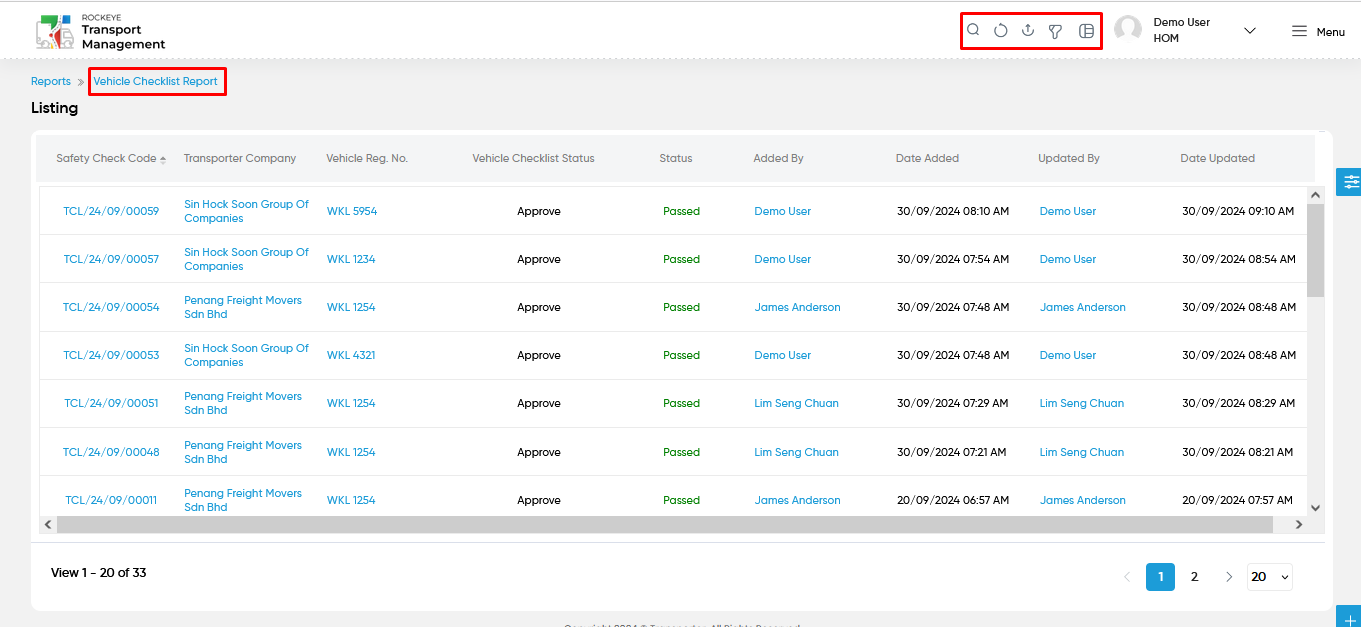This screenshot has height=627, width=1361.
Task: Click the vertical scrollbar down arrow
Action: pyautogui.click(x=1315, y=508)
